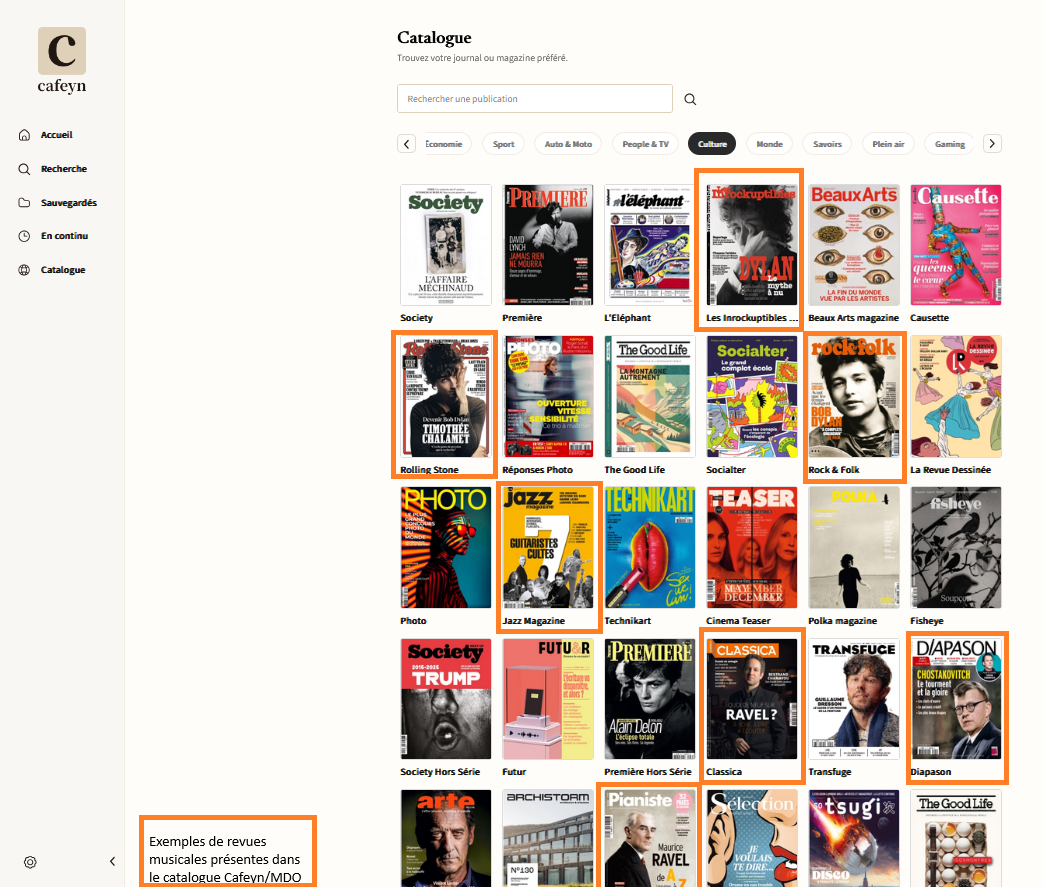Click the Jazz Magazine title link

coord(533,621)
